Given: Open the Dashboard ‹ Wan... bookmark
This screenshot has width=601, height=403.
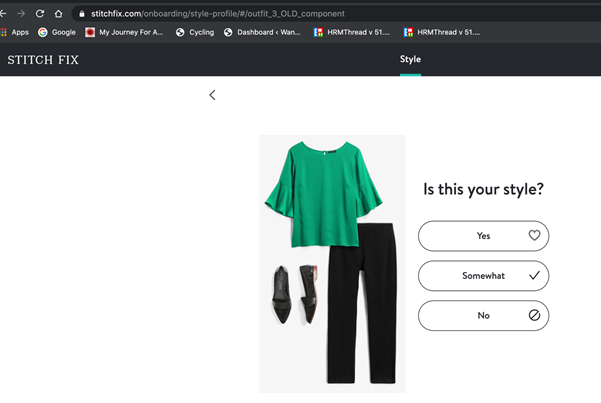Looking at the screenshot, I should click(x=262, y=32).
